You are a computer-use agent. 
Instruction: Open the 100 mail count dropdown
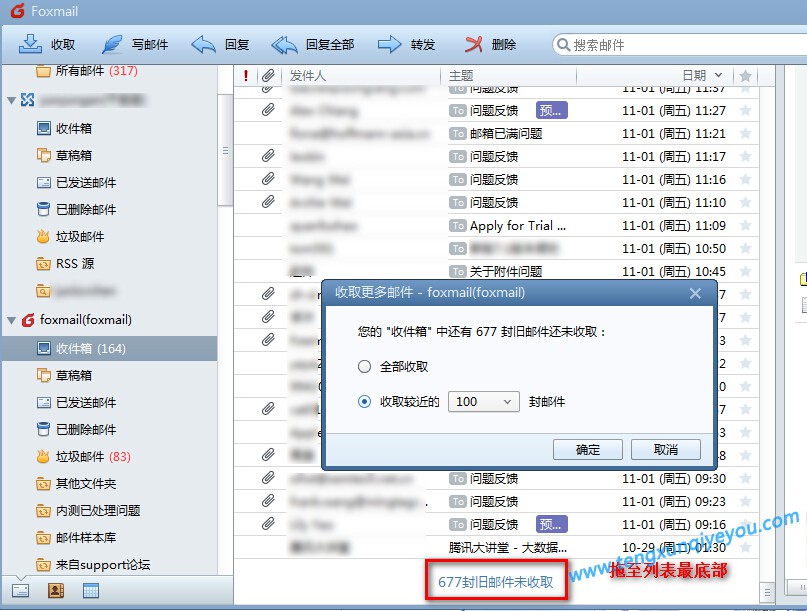(x=483, y=401)
